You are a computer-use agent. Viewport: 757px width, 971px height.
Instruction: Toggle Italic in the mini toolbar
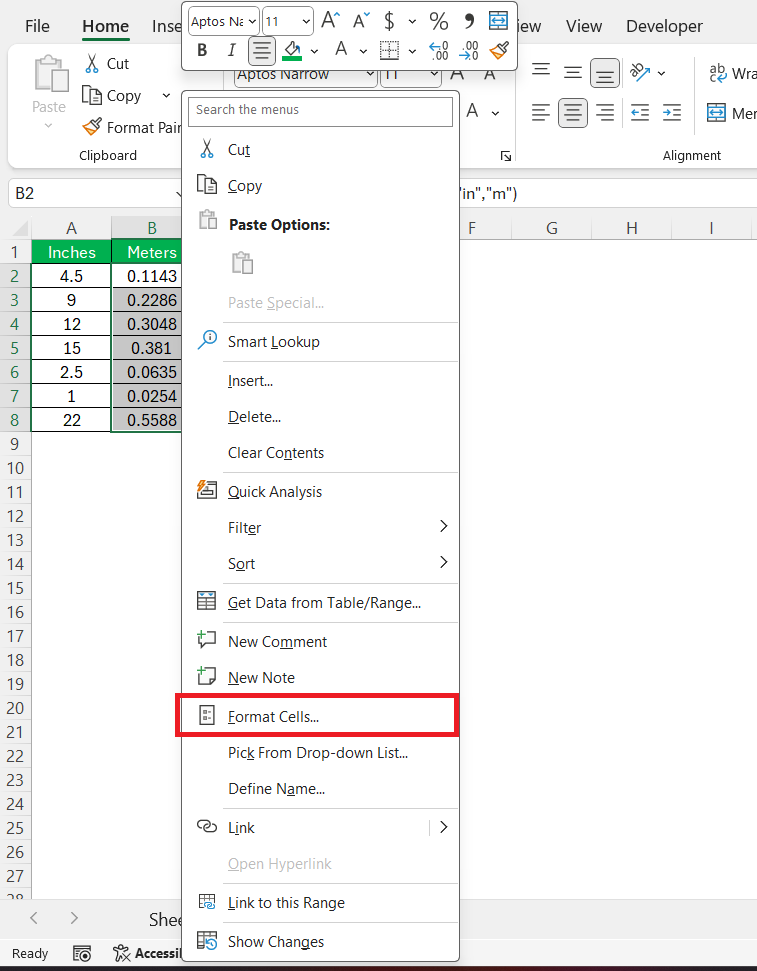click(232, 50)
